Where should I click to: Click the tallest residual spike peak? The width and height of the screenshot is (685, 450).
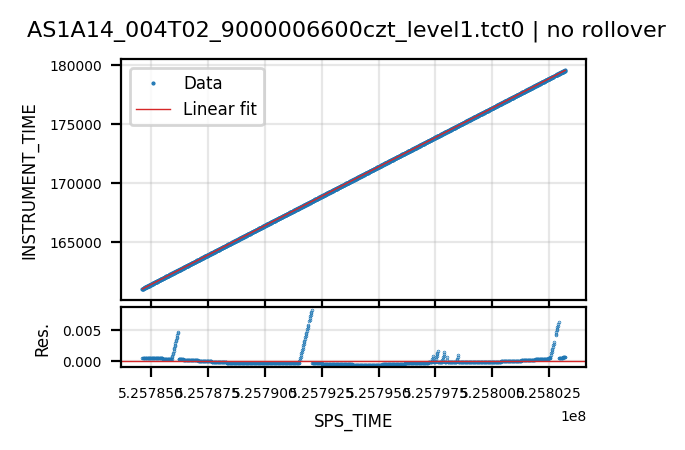[312, 311]
